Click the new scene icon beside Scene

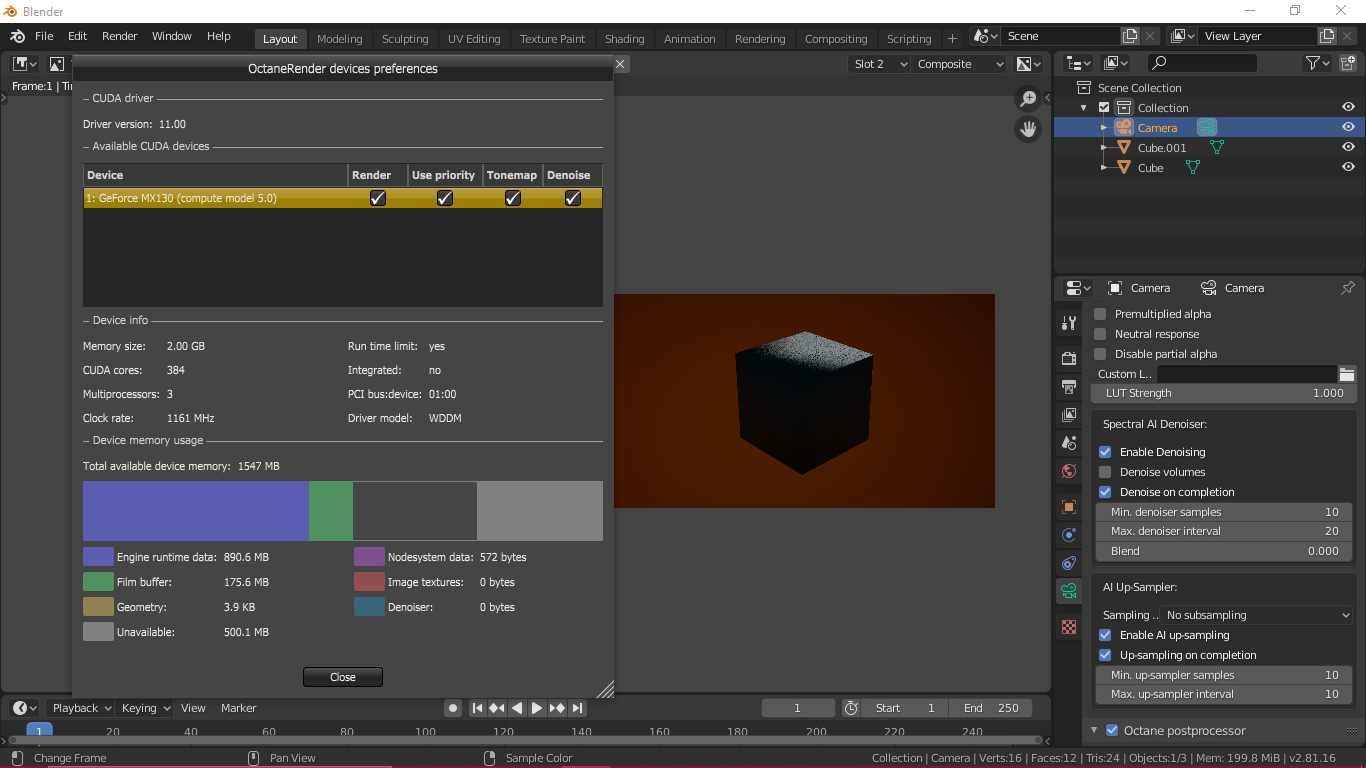(1130, 36)
